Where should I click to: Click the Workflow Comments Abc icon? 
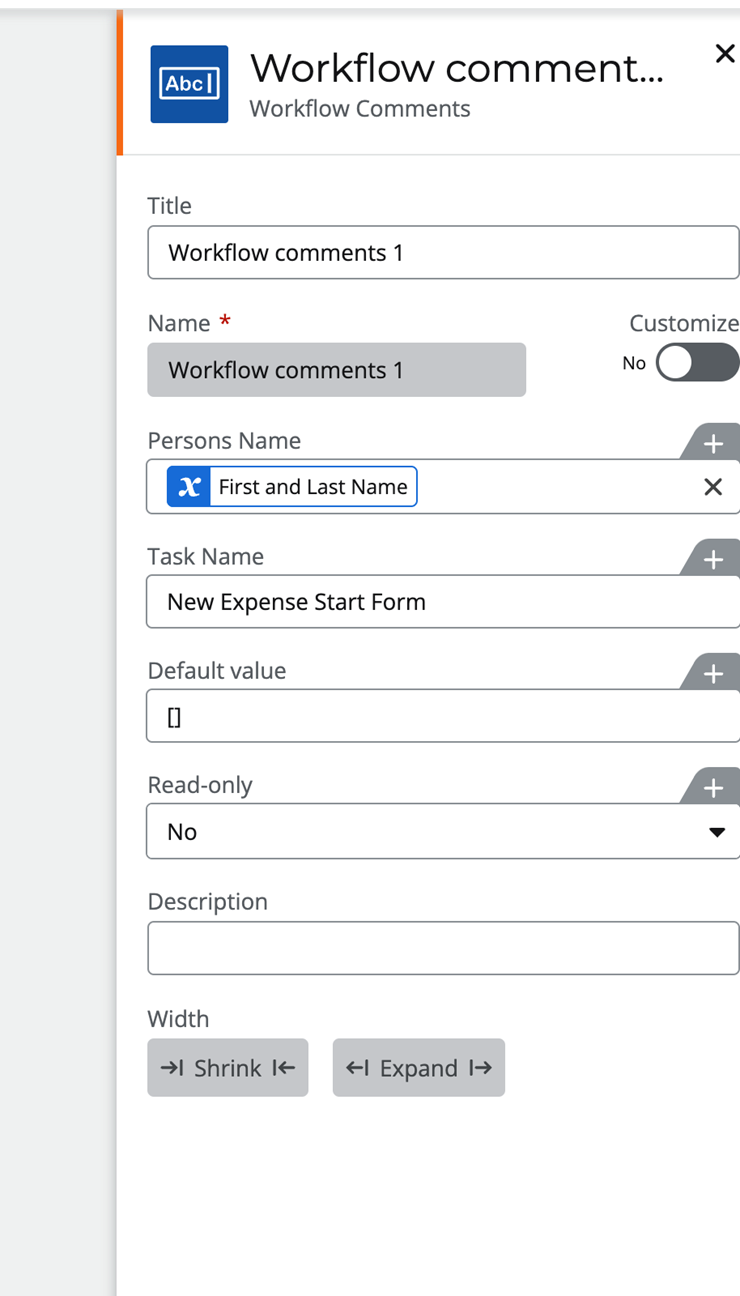point(189,84)
